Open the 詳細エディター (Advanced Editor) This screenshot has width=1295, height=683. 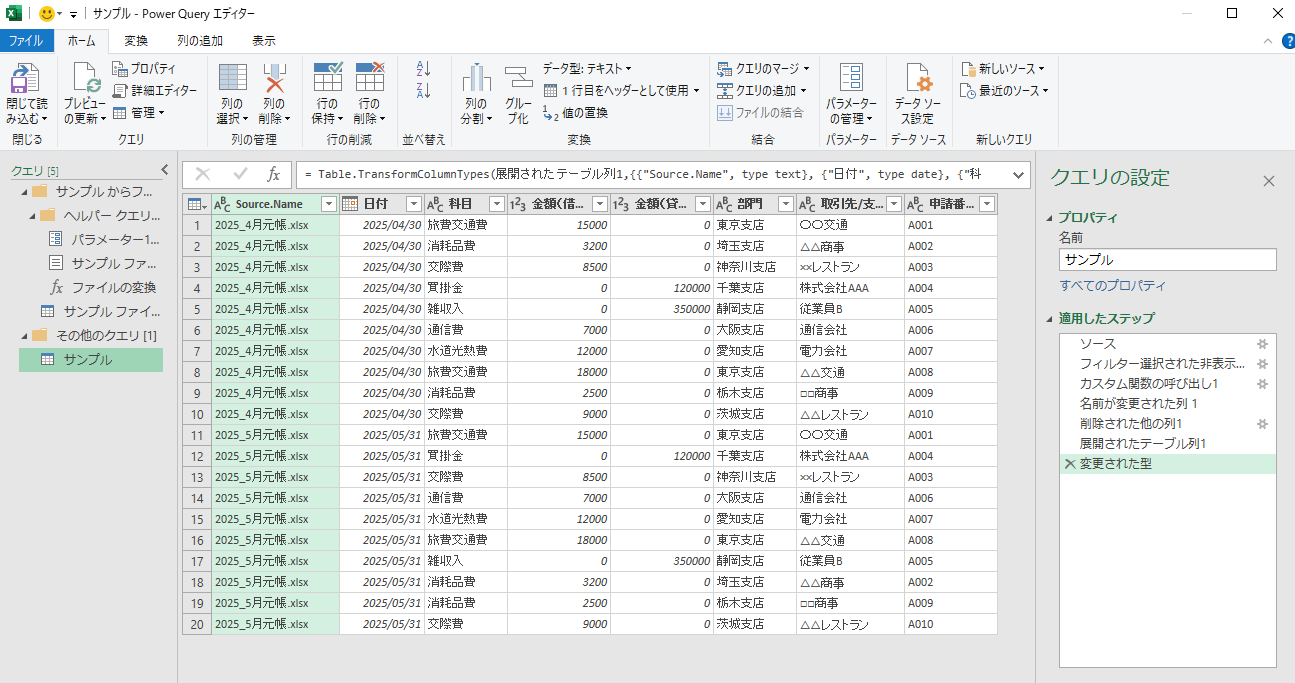click(x=155, y=91)
